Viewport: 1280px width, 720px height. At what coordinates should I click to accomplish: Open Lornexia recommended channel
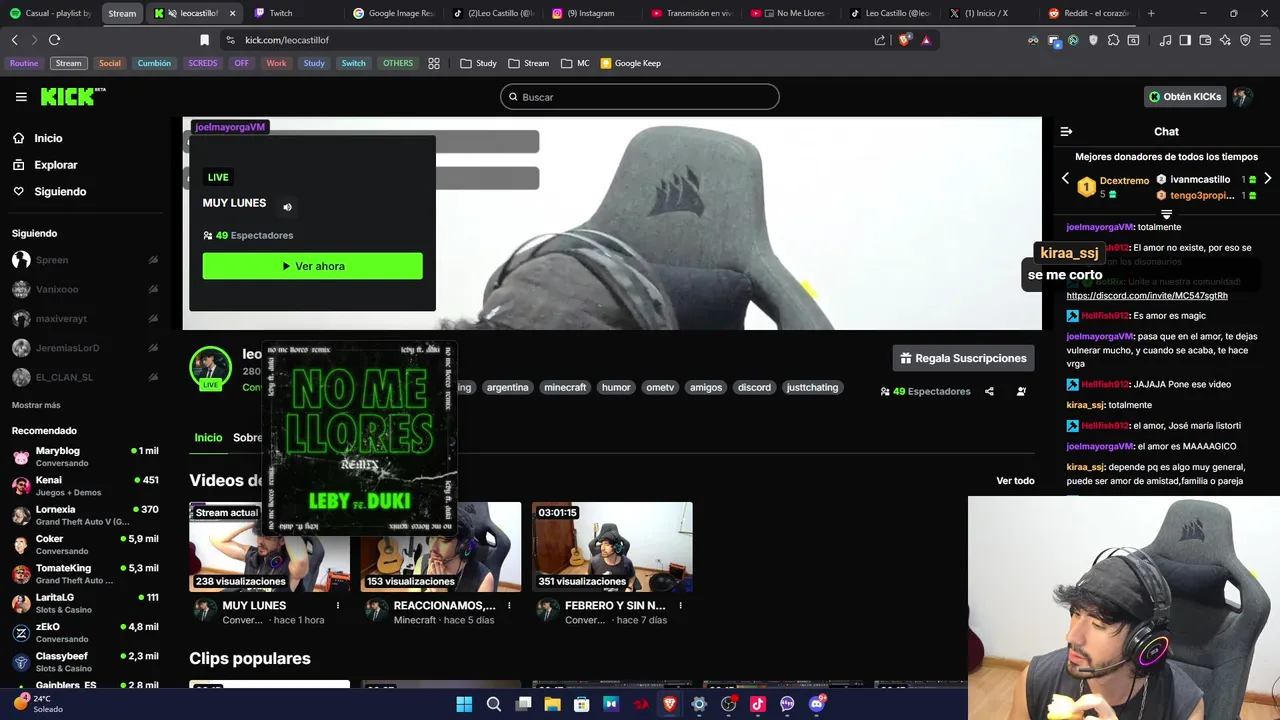click(84, 515)
